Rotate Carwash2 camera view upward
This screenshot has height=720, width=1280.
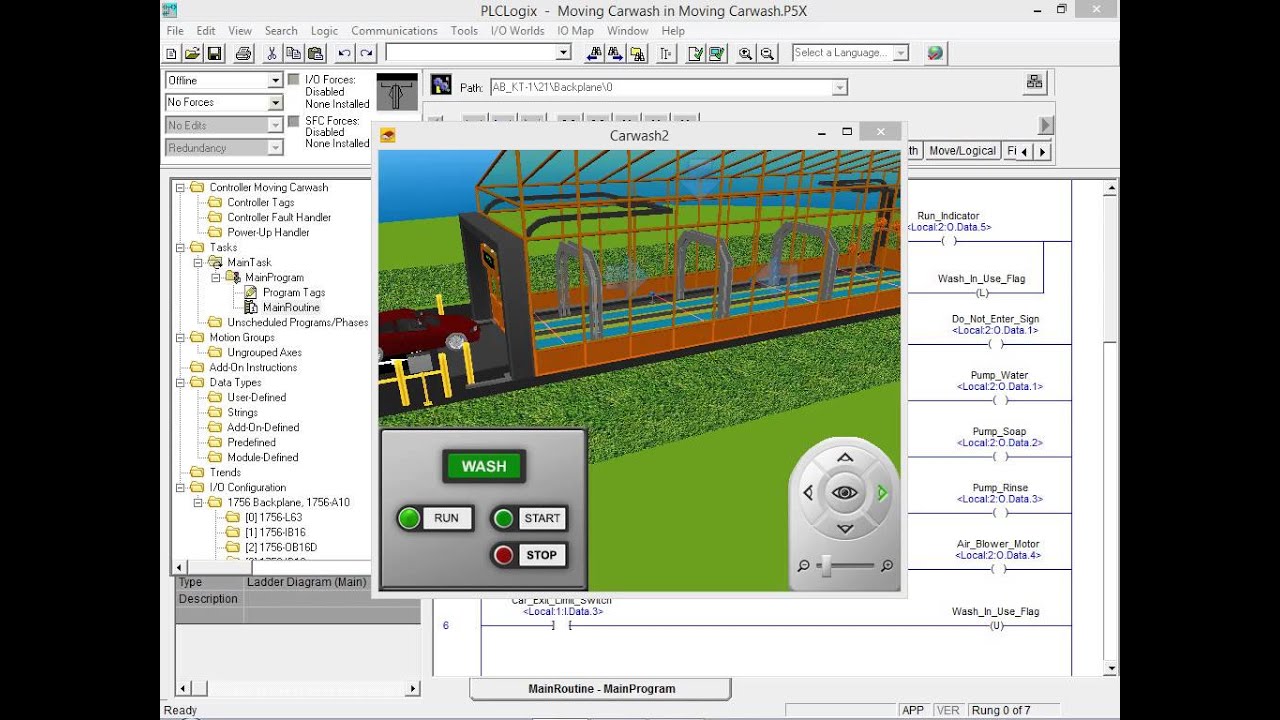pos(845,458)
